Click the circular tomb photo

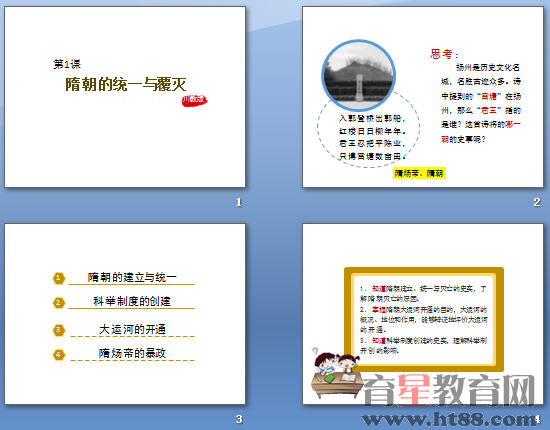[358, 75]
